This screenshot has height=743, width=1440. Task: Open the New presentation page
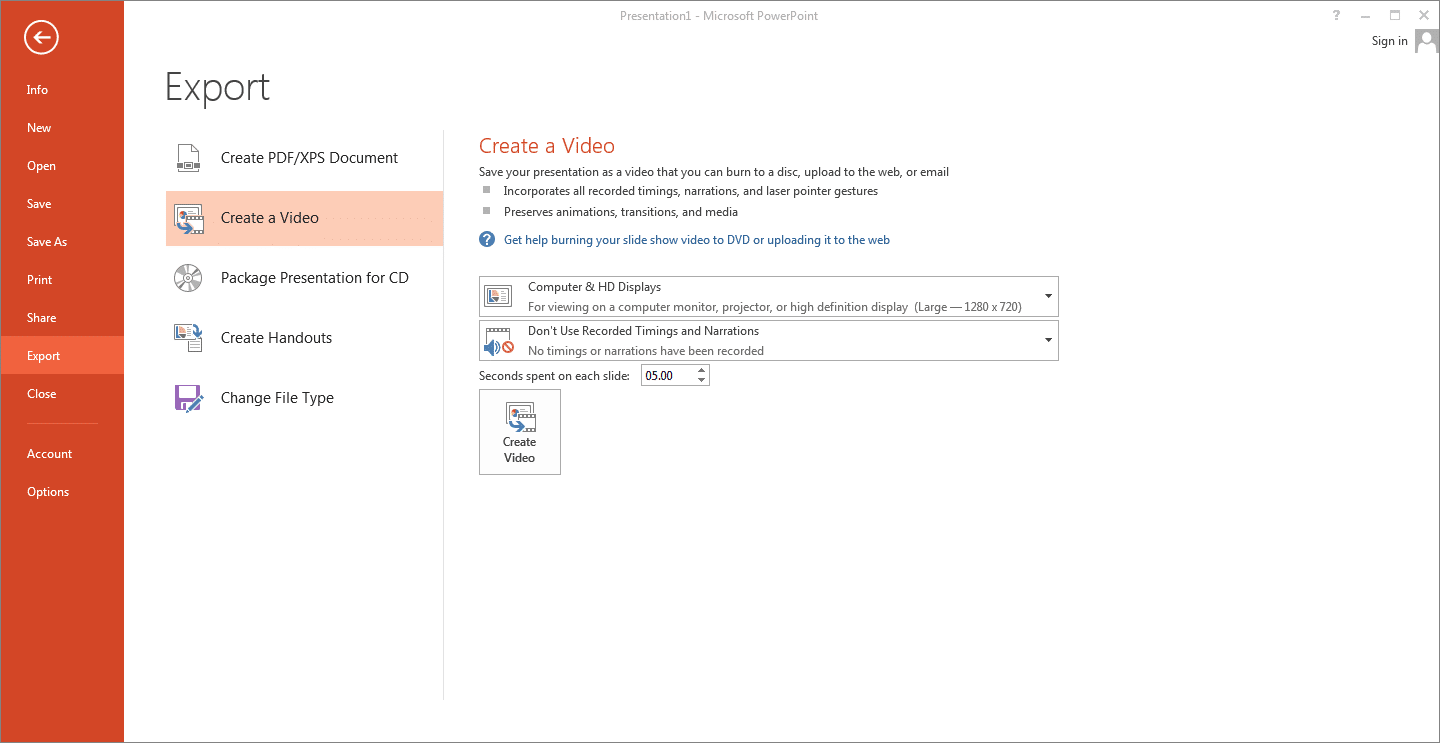[62, 128]
